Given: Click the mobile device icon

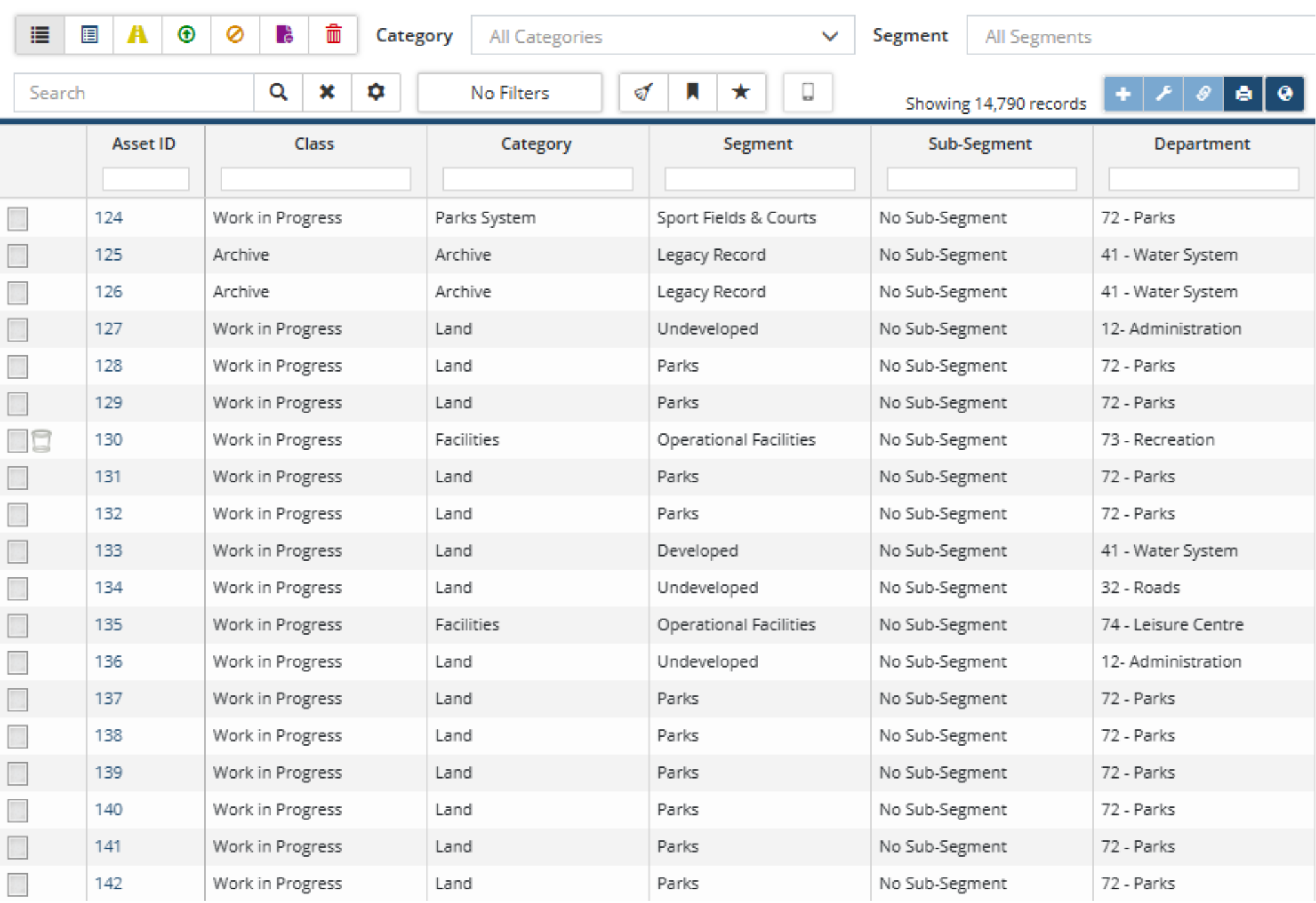Looking at the screenshot, I should point(808,92).
